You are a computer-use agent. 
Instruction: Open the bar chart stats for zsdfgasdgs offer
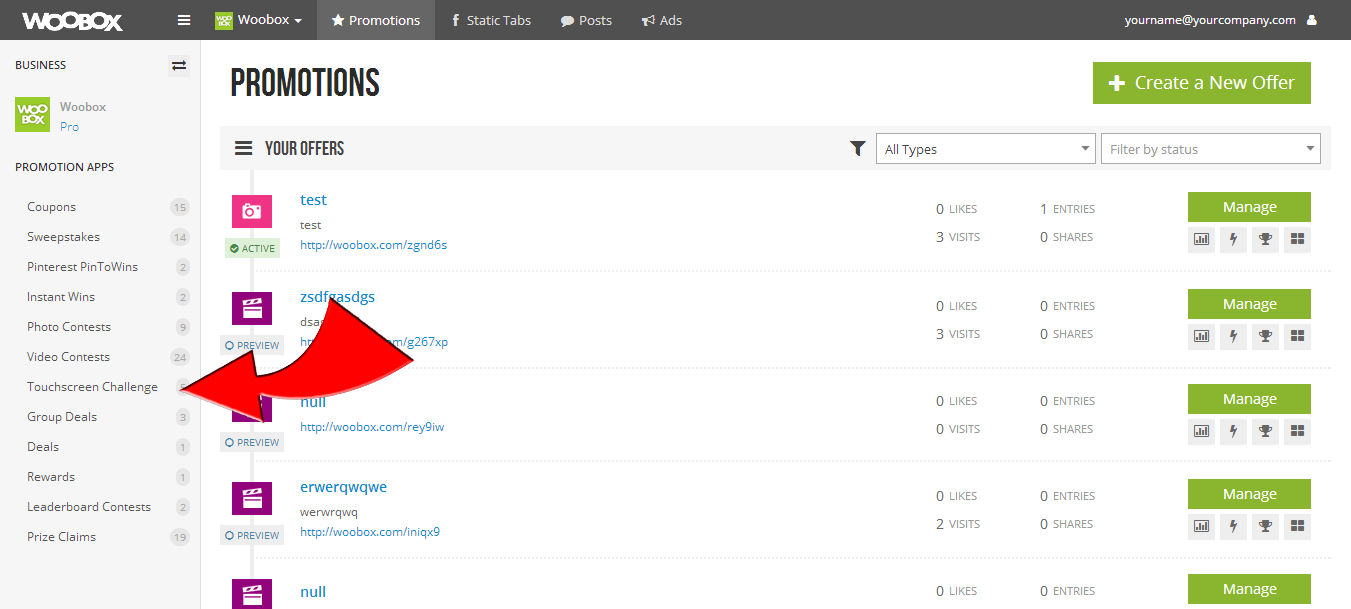click(x=1201, y=337)
